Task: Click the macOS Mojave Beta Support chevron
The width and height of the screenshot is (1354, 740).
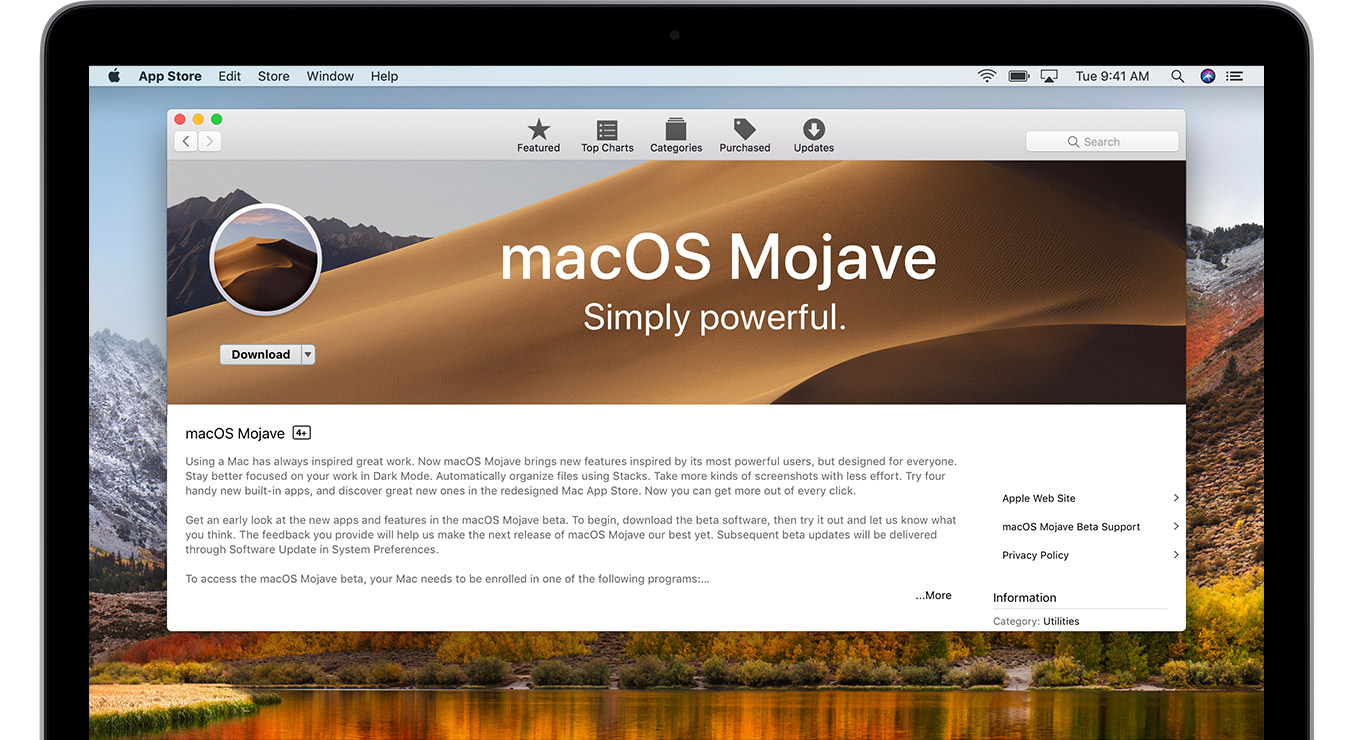Action: click(1175, 527)
